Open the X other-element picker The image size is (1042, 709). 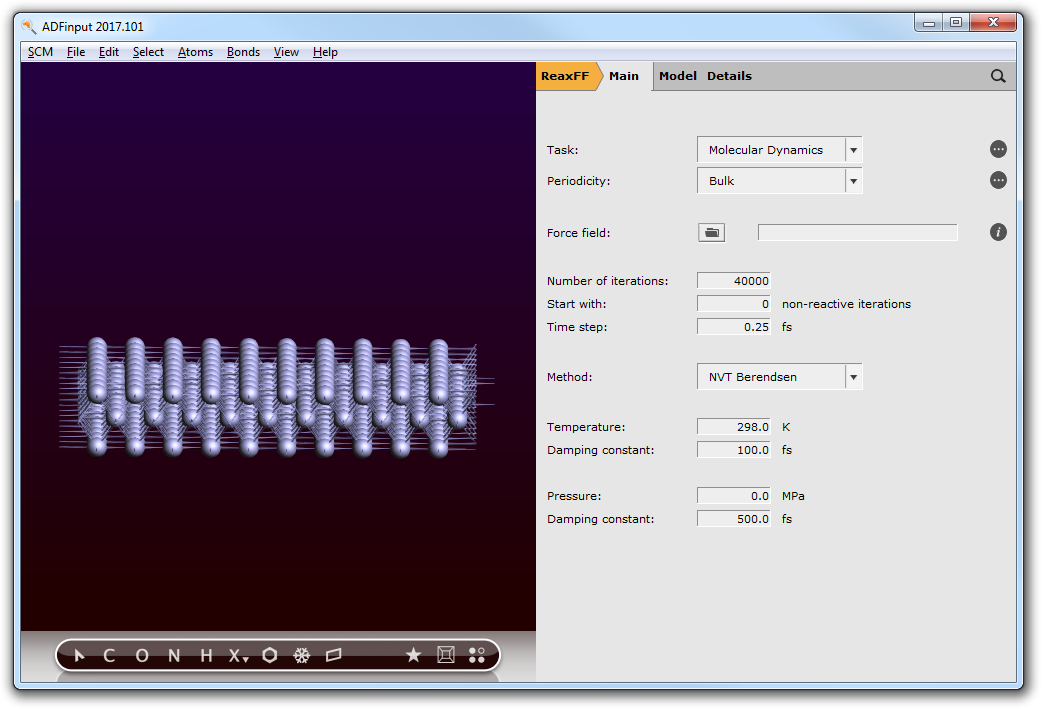coord(238,656)
